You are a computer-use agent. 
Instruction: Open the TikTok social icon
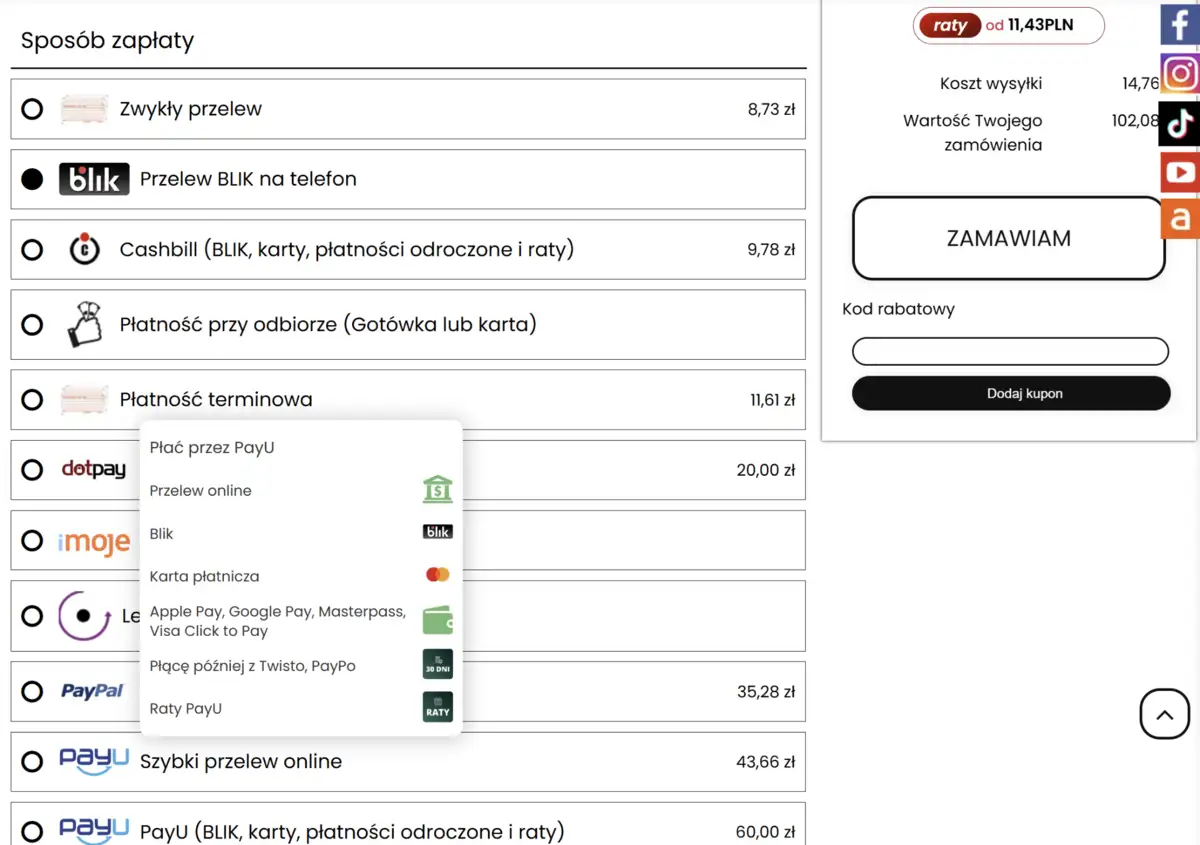coord(1180,123)
